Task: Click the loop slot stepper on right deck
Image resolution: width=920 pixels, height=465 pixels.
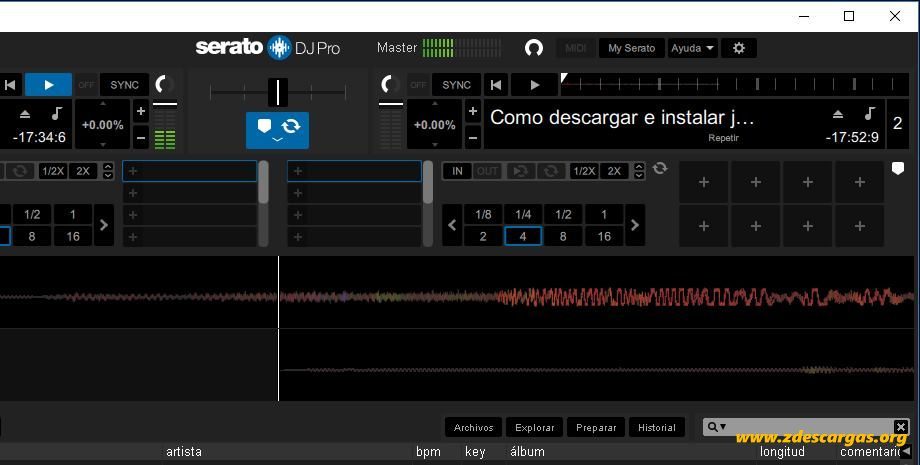Action: (x=640, y=171)
